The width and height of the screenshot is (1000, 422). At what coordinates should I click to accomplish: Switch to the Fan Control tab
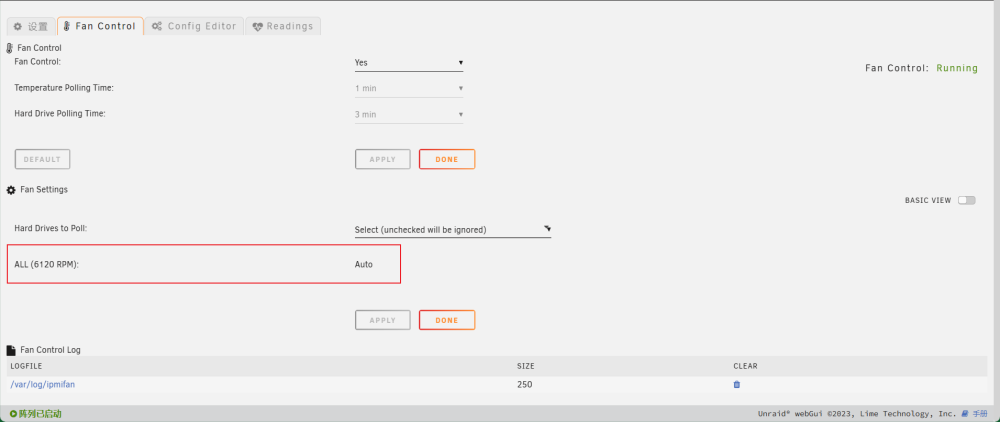[100, 26]
